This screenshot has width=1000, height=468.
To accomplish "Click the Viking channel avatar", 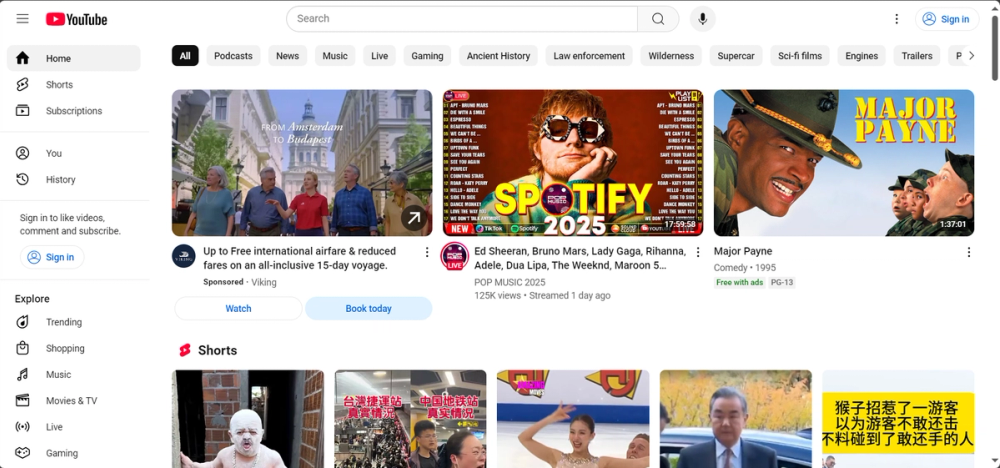I will click(x=184, y=256).
